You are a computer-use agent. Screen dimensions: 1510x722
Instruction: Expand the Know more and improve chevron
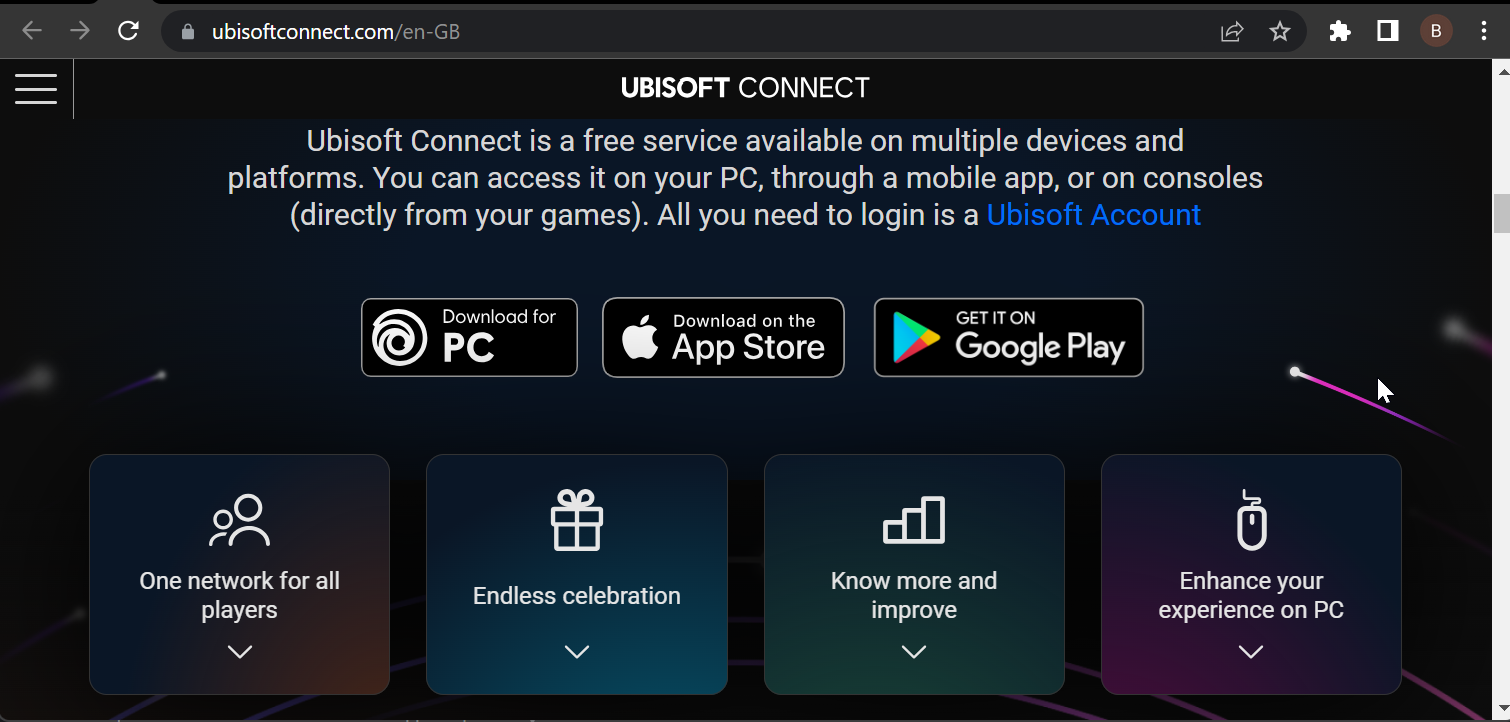[x=914, y=652]
